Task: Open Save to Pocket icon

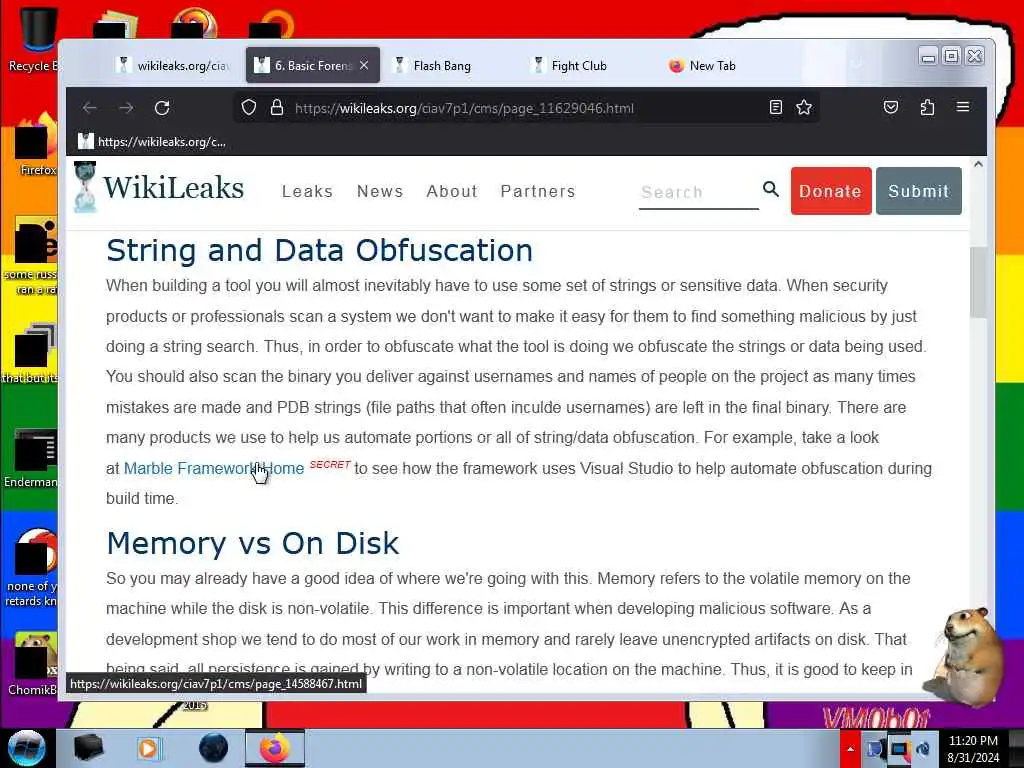Action: tap(891, 107)
